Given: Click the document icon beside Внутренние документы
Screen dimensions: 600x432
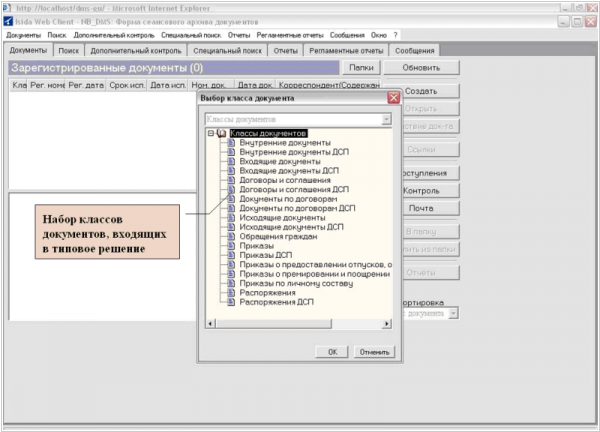Looking at the screenshot, I should pyautogui.click(x=231, y=142).
